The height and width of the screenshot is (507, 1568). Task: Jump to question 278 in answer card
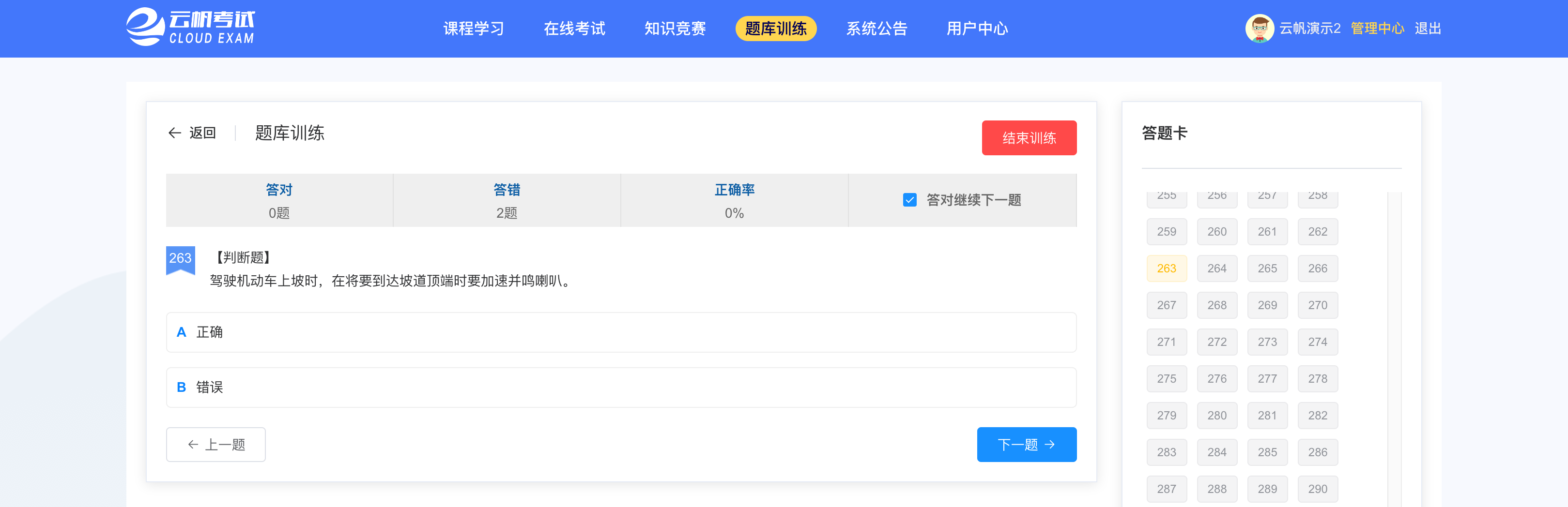pos(1318,379)
